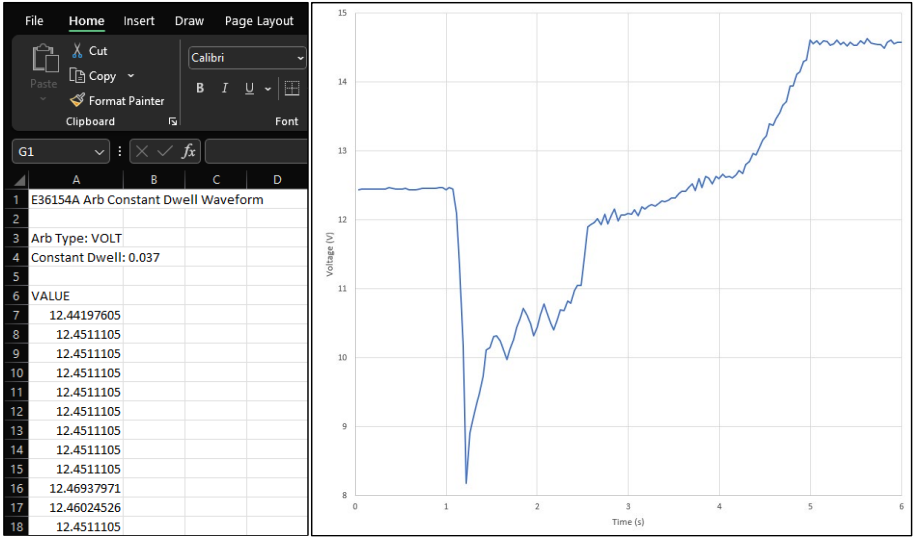Image resolution: width=913 pixels, height=537 pixels.
Task: Click the Time (s) axis title
Action: click(628, 522)
